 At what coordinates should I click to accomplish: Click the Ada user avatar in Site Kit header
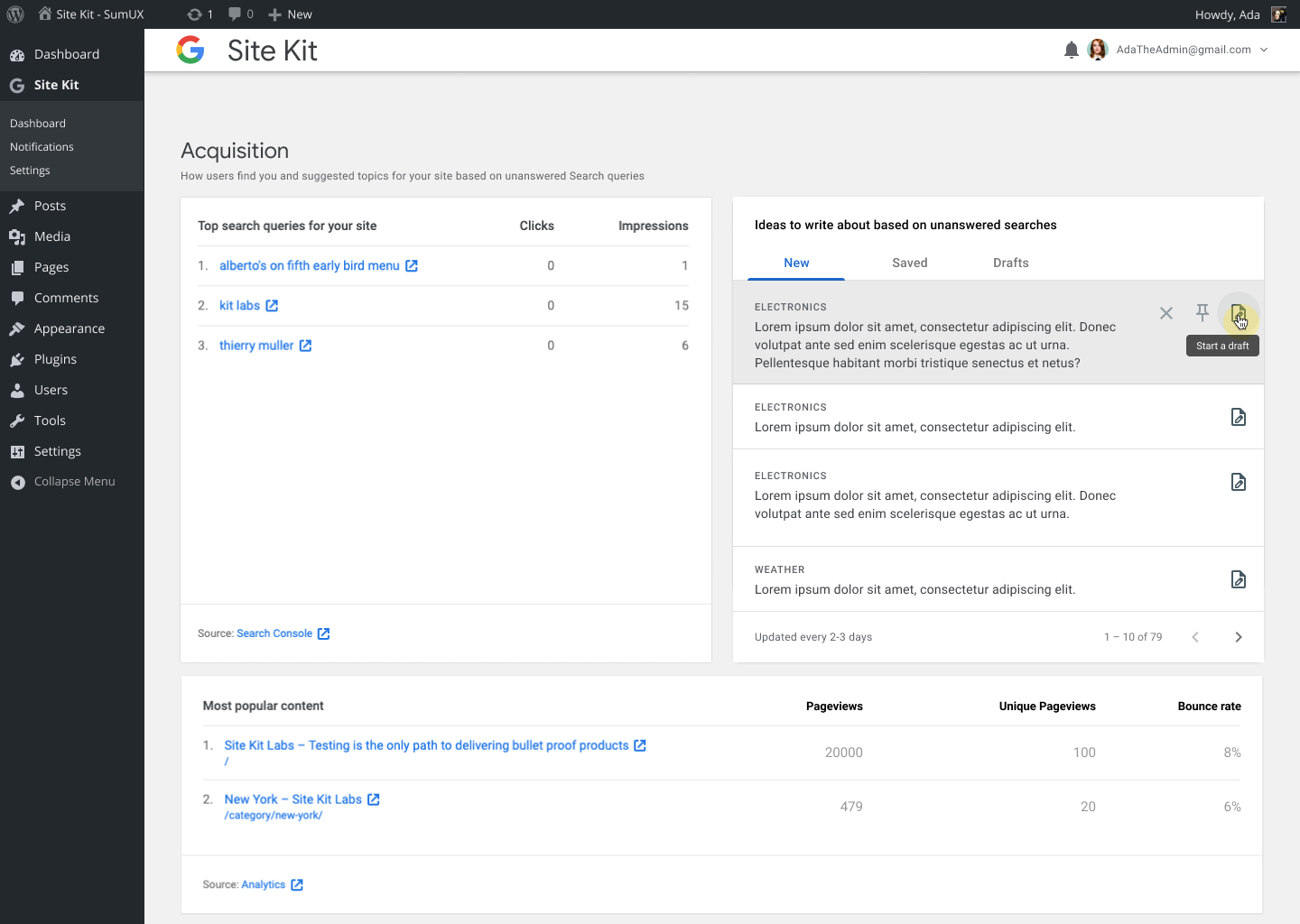coord(1098,50)
